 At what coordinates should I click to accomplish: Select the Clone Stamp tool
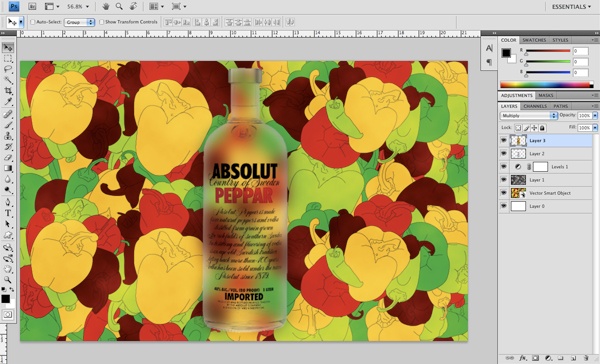click(x=8, y=136)
